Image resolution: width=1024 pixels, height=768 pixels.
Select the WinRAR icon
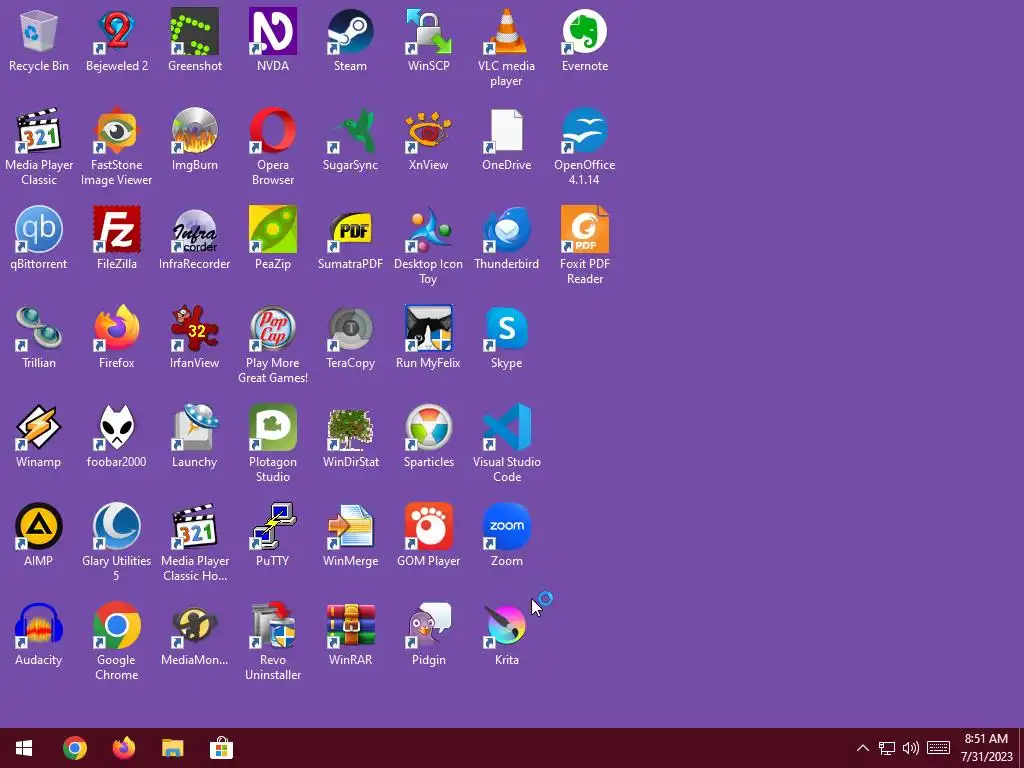tap(350, 626)
